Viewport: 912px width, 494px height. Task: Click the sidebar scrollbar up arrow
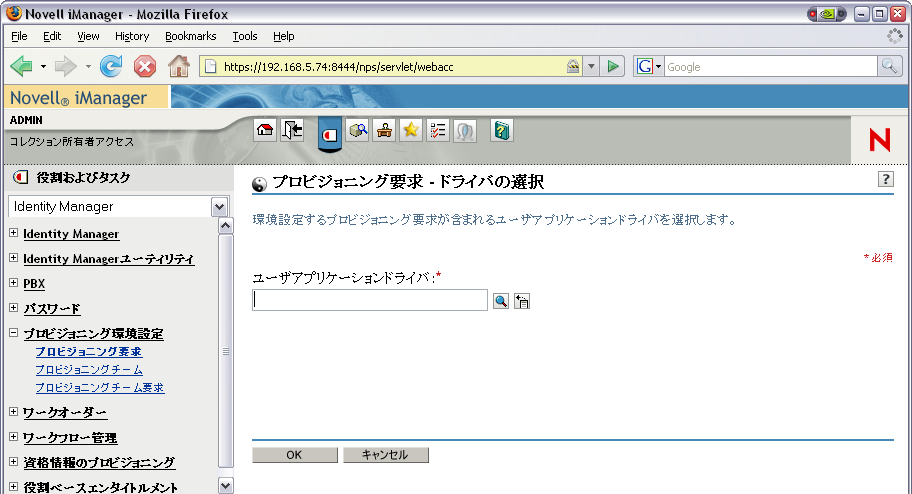pyautogui.click(x=226, y=226)
